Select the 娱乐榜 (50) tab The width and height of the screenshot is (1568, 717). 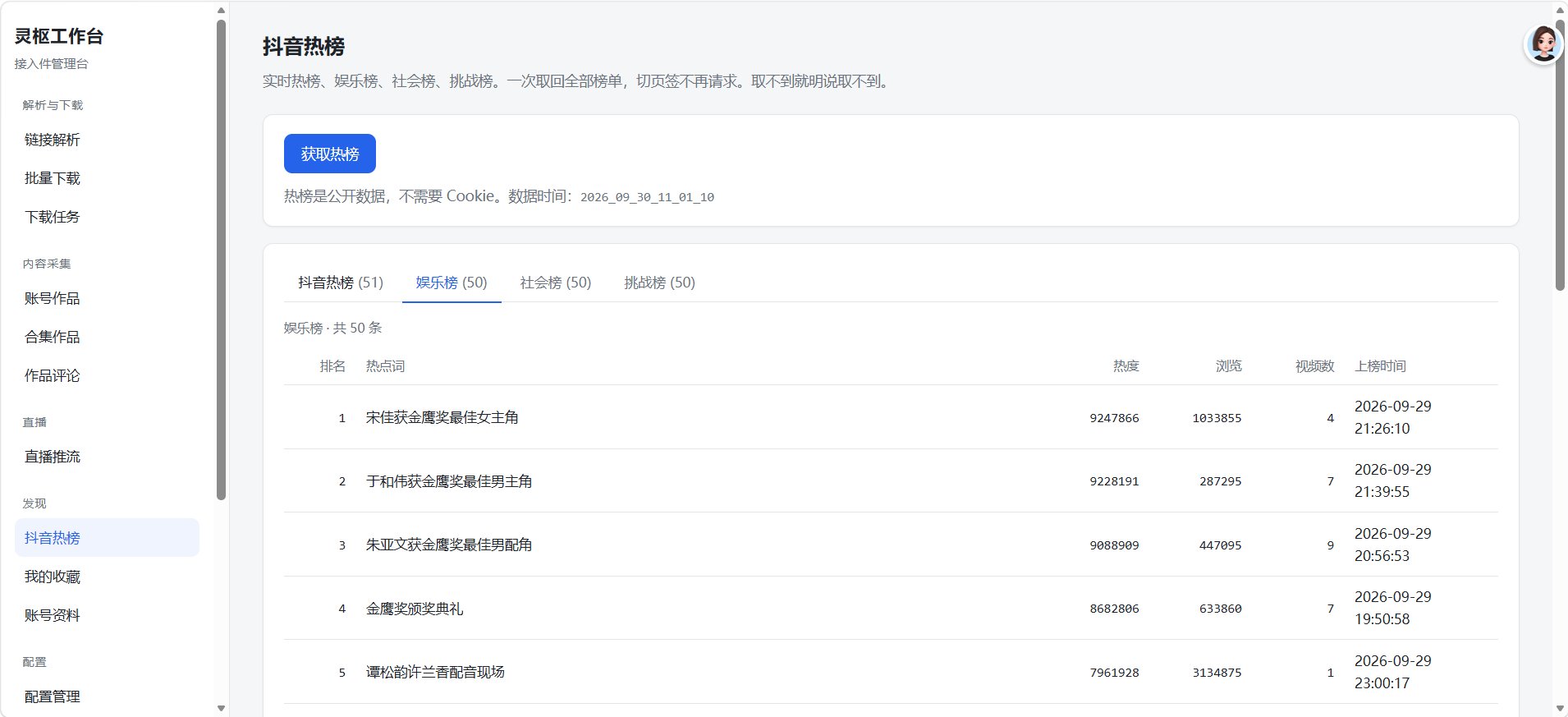tap(451, 283)
